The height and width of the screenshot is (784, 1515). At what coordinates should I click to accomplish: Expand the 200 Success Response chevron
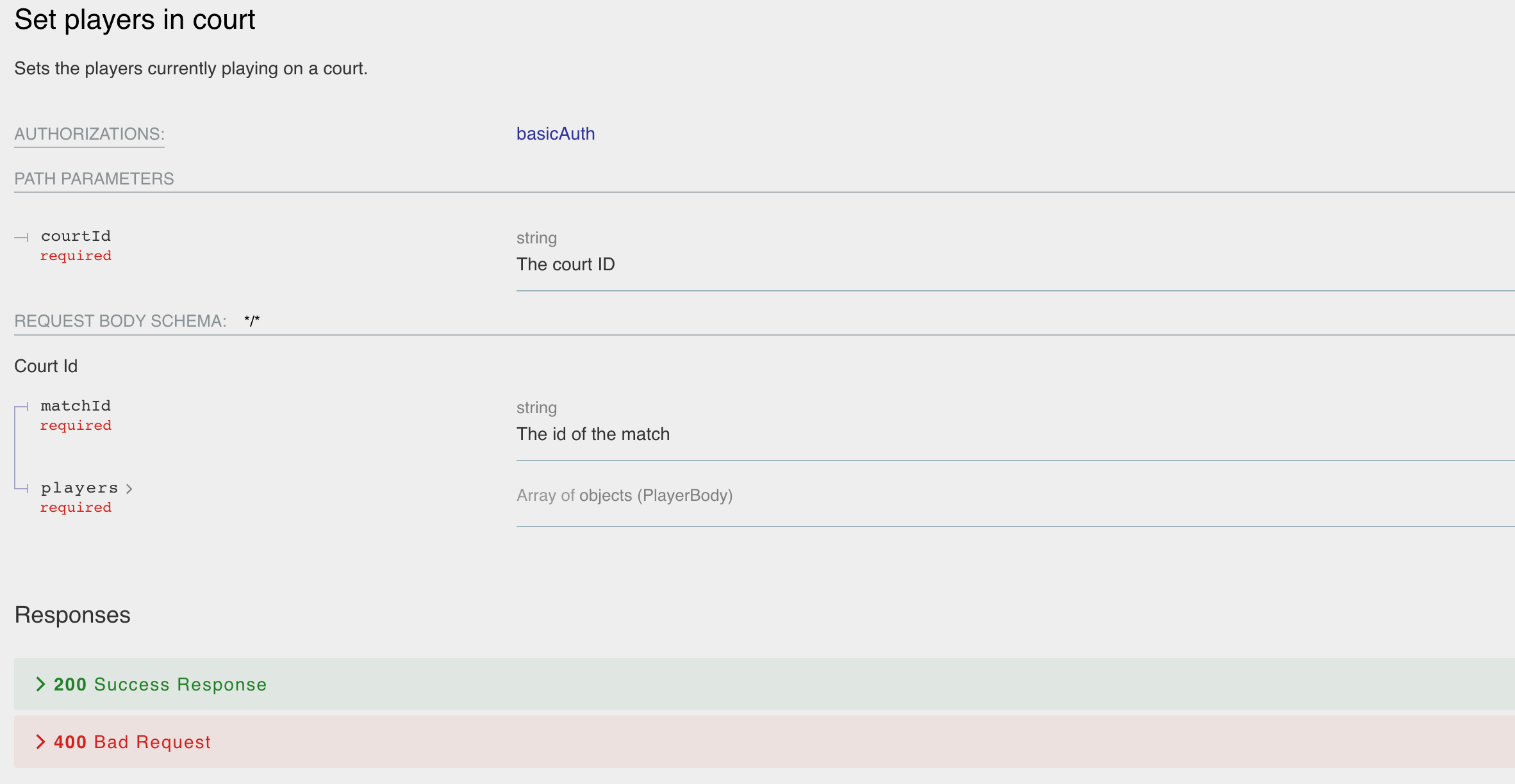tap(40, 684)
